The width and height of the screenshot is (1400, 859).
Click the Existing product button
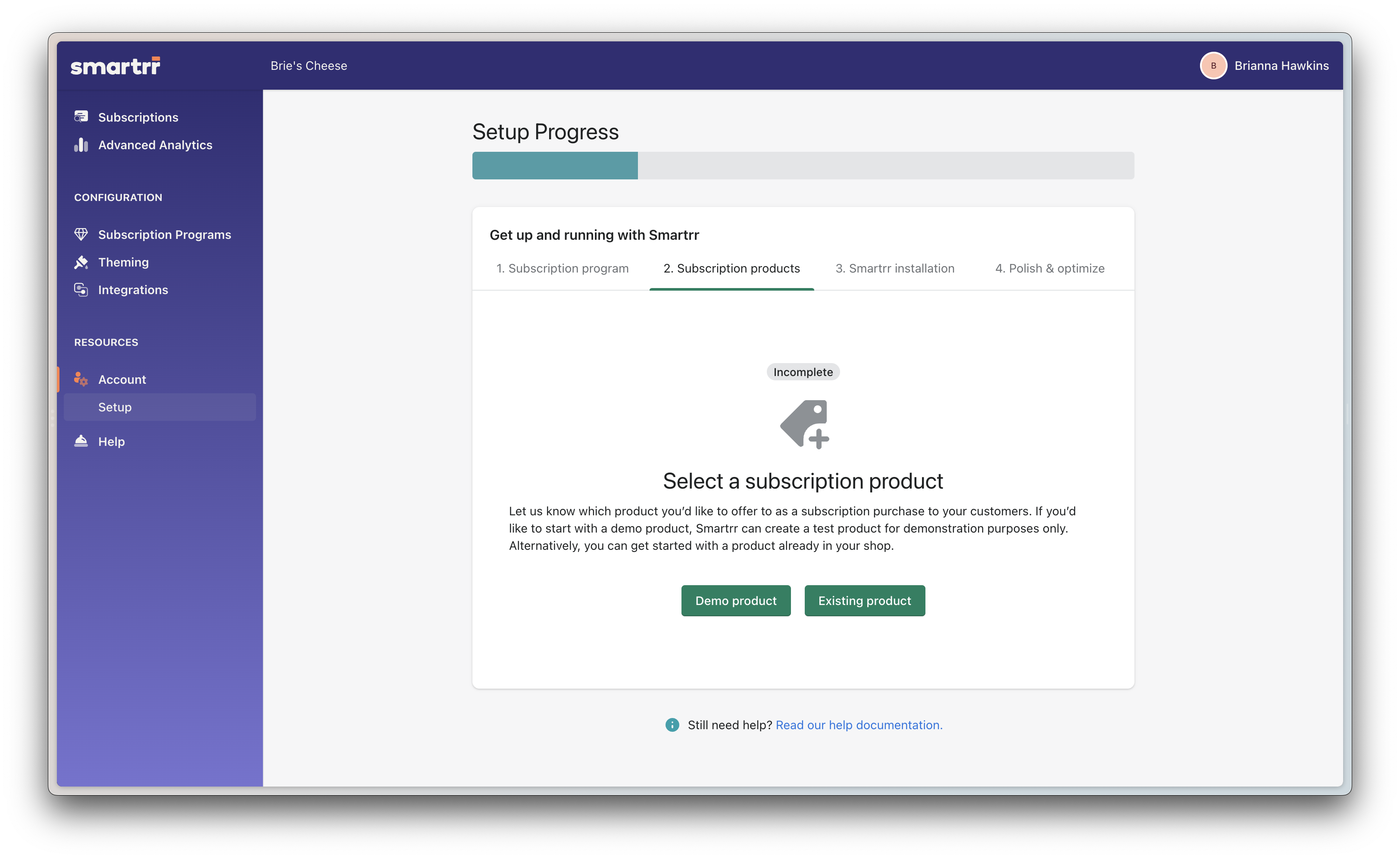(865, 600)
